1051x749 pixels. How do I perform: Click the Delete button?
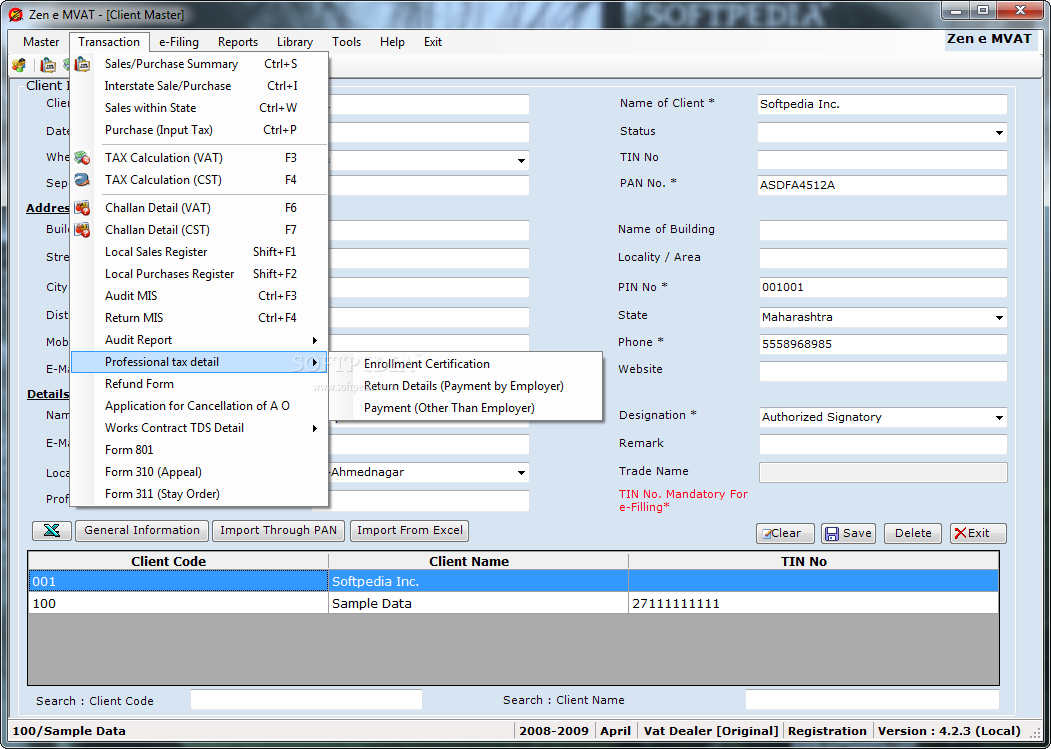(913, 534)
